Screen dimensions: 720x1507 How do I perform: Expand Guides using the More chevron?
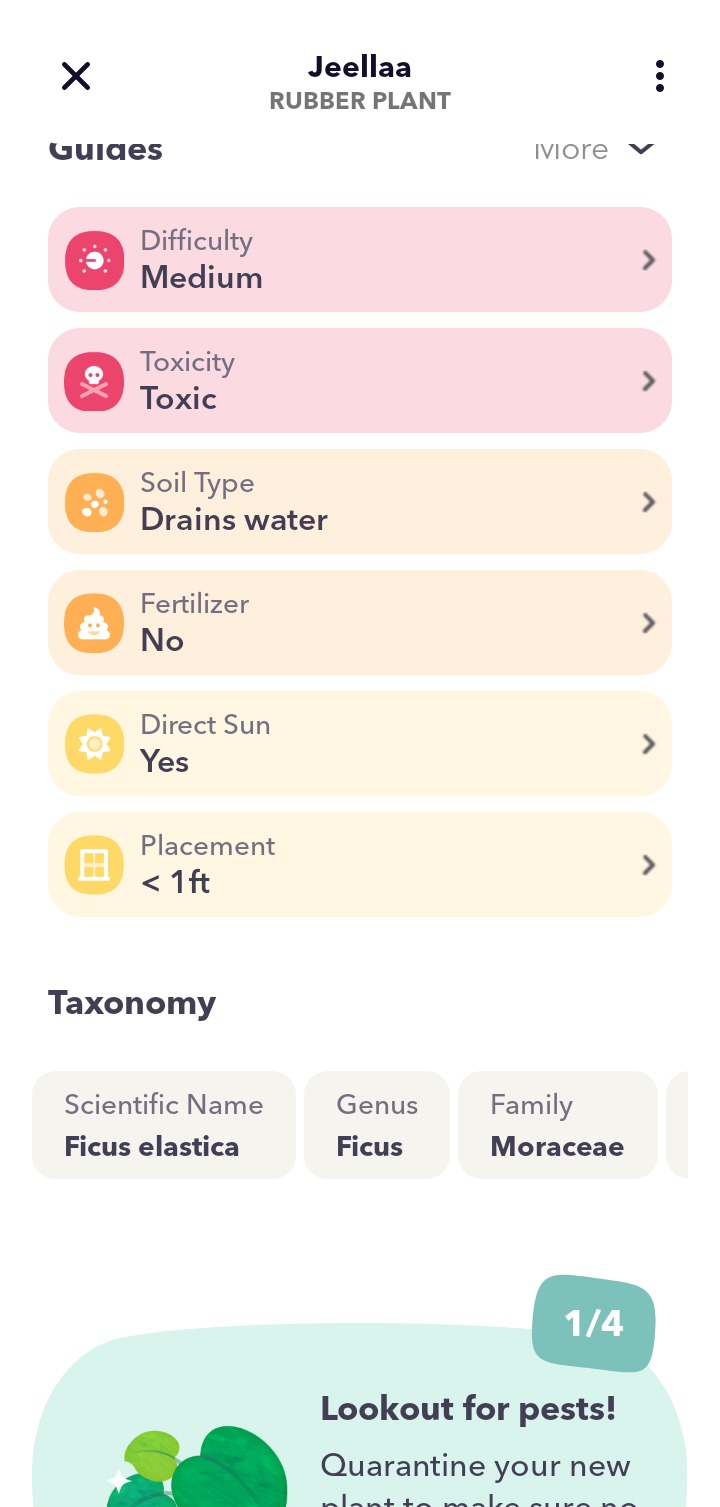pyautogui.click(x=641, y=149)
